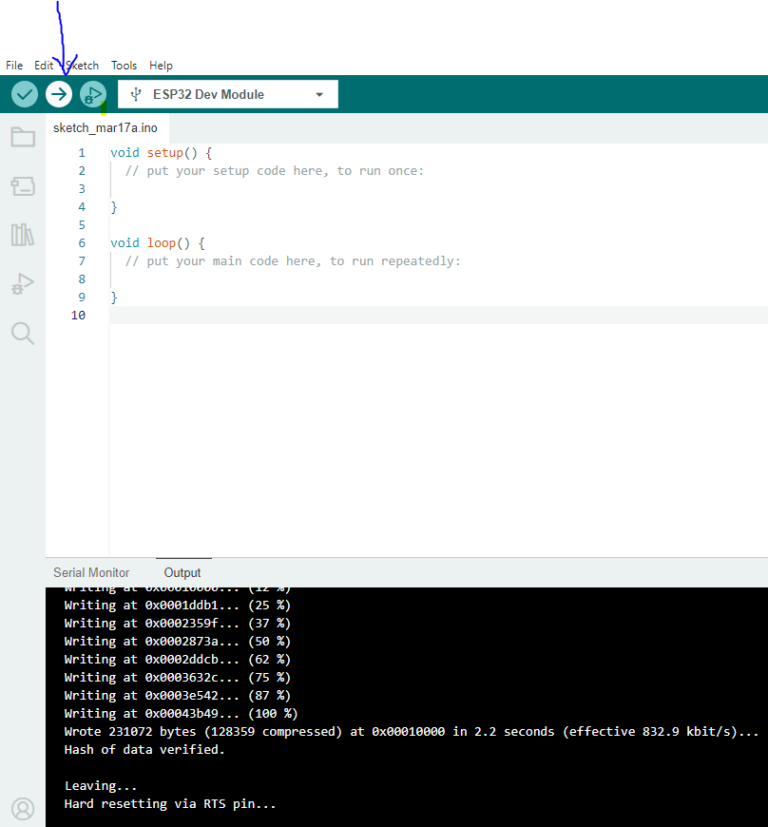Viewport: 768px width, 827px height.
Task: Open the Sketchbook folder sidebar icon
Action: (x=22, y=137)
